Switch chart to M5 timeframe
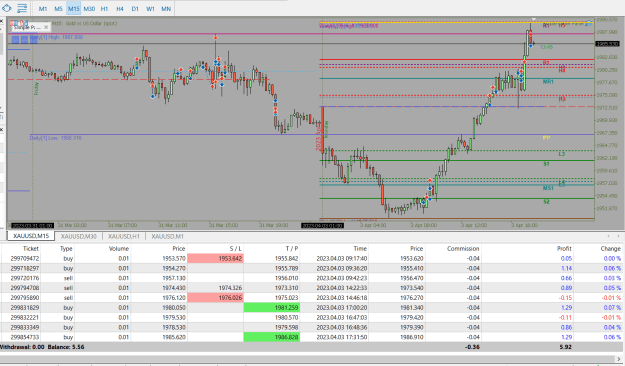Image resolution: width=625 pixels, height=366 pixels. point(58,8)
